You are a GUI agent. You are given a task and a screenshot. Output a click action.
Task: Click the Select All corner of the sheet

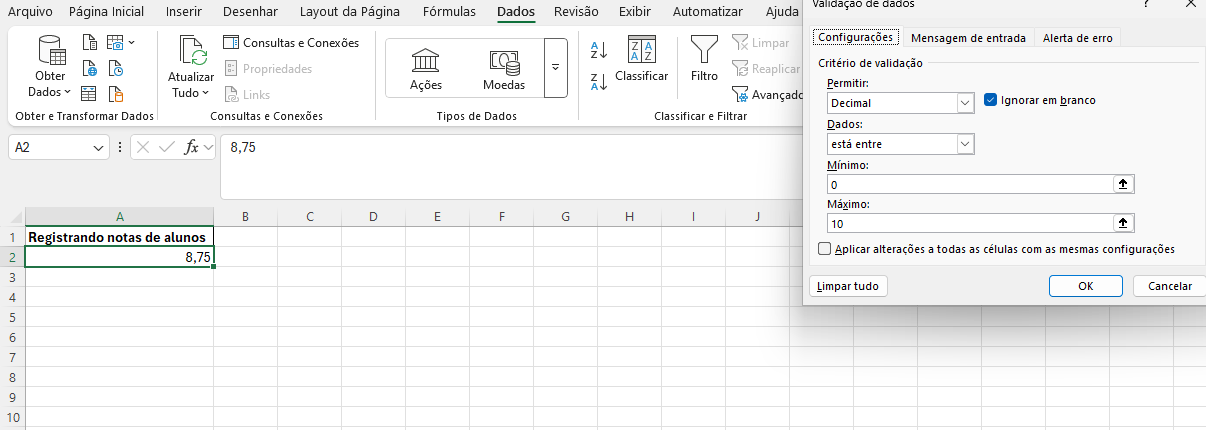[x=12, y=217]
